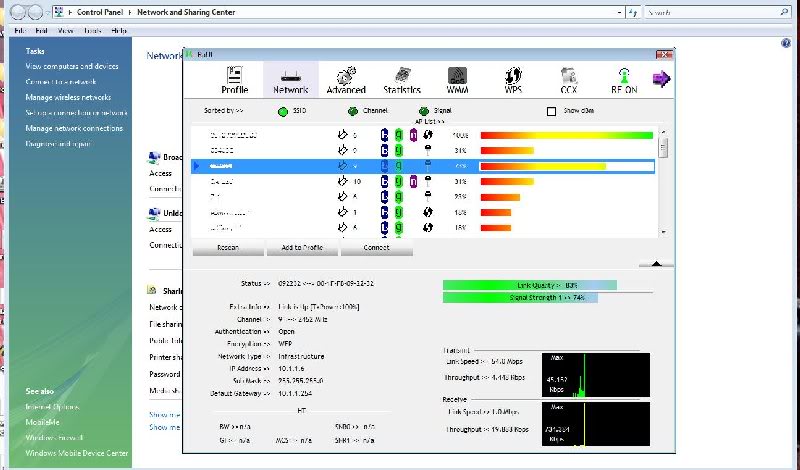The height and width of the screenshot is (470, 800).
Task: Enable the Show dBm checkbox
Action: (x=551, y=111)
